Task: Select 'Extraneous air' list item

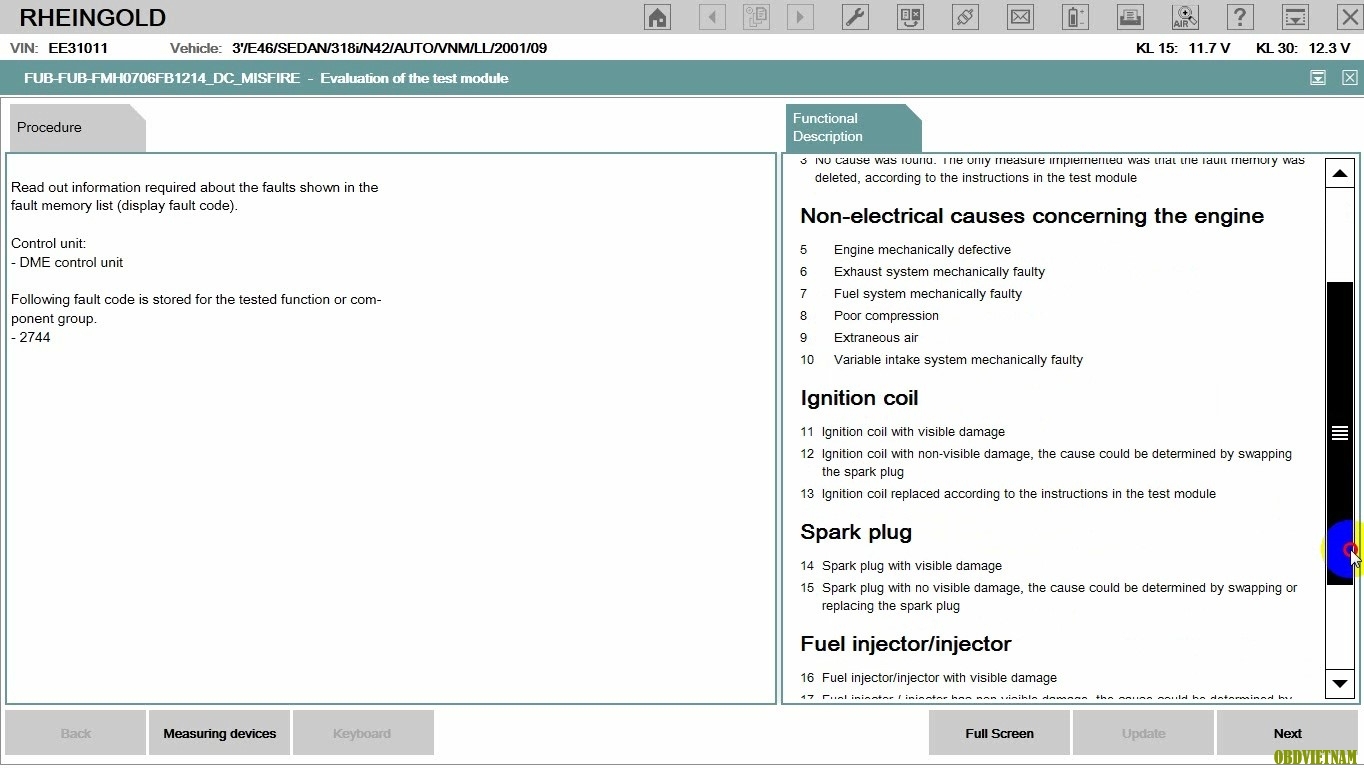Action: point(876,338)
